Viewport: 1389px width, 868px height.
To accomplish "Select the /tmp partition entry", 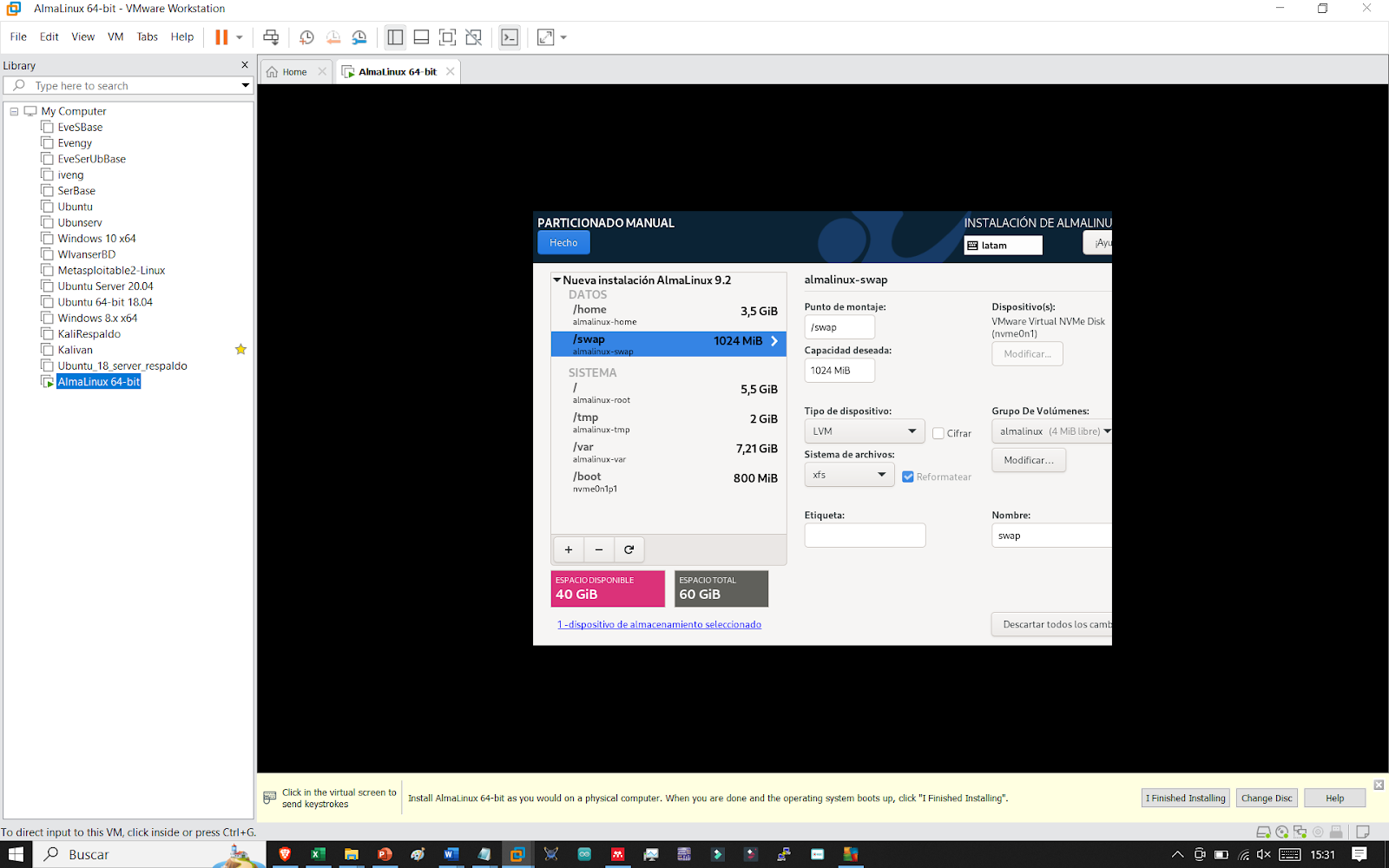I will 668,423.
